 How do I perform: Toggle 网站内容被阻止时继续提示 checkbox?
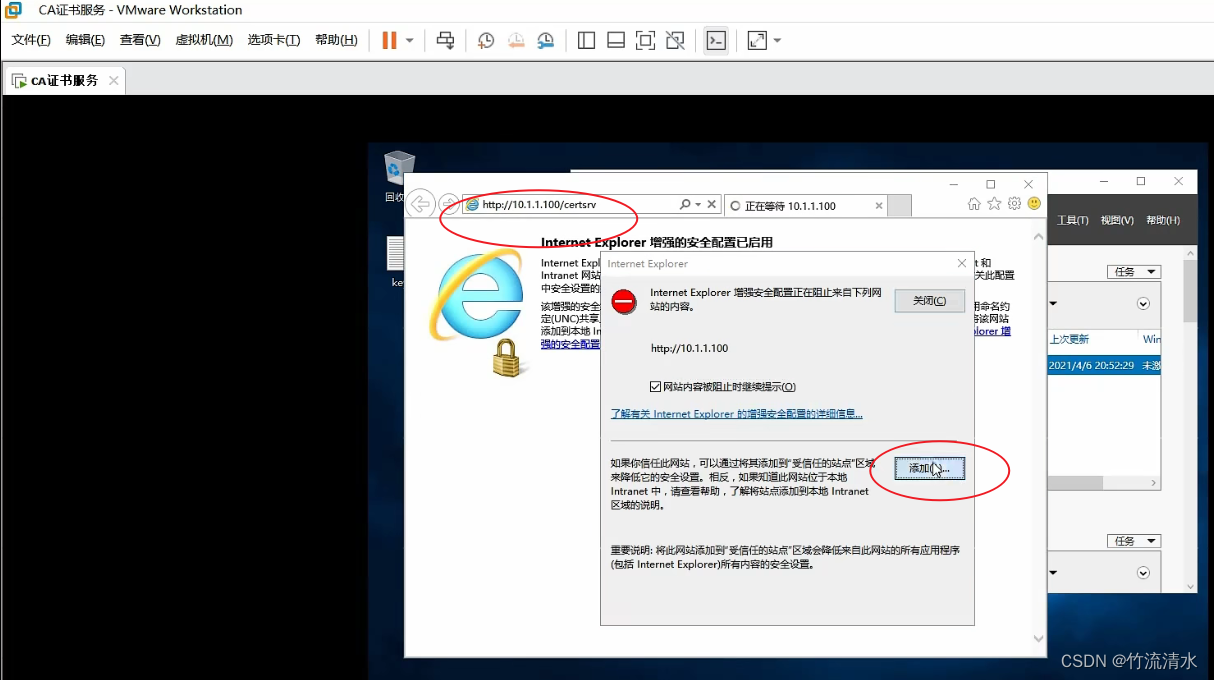click(655, 387)
